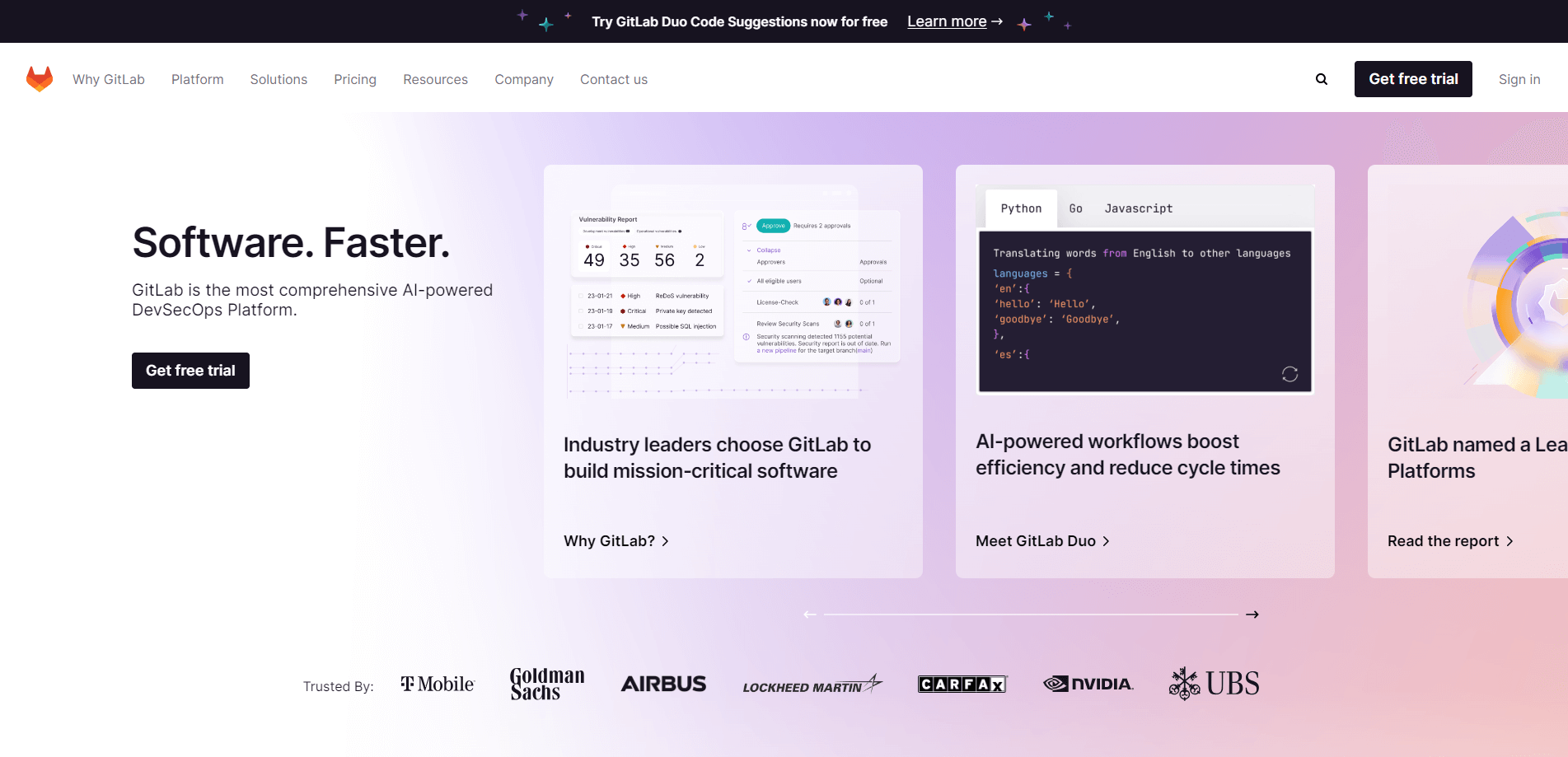Screen dimensions: 1568x757
Task: Click GitLab named a Leader heading
Action: [1477, 458]
